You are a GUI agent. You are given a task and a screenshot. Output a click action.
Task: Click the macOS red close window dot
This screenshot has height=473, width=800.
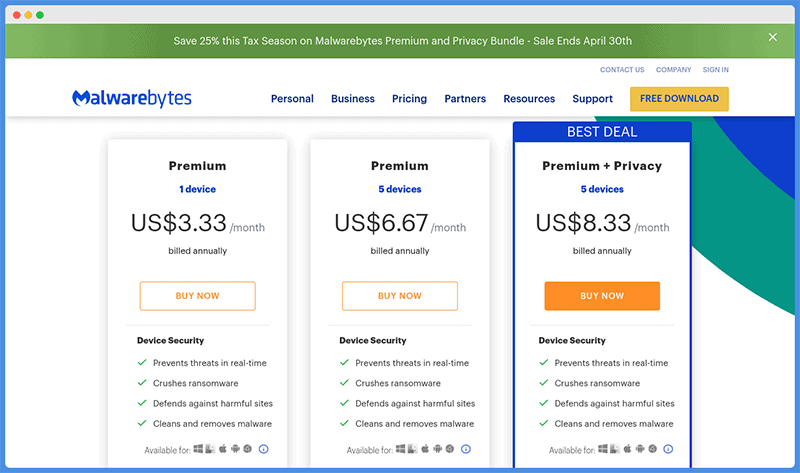coord(16,15)
